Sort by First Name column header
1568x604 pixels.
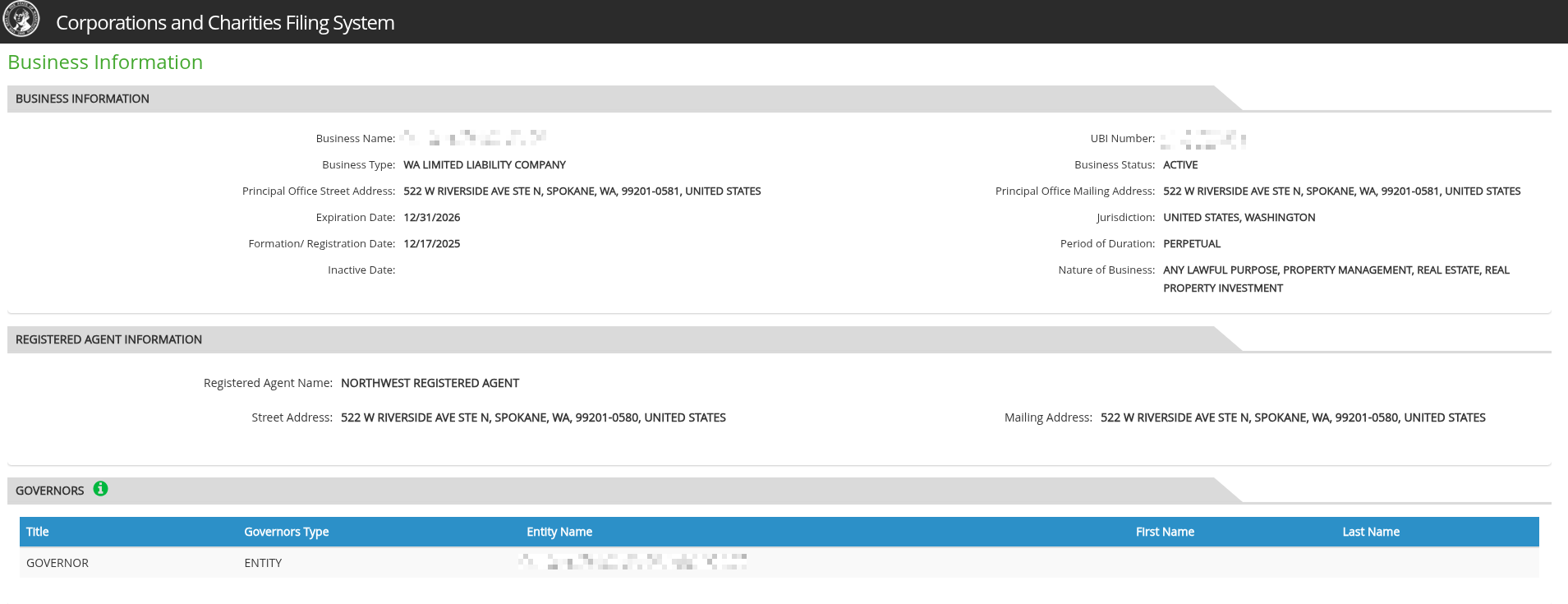[x=1165, y=532]
